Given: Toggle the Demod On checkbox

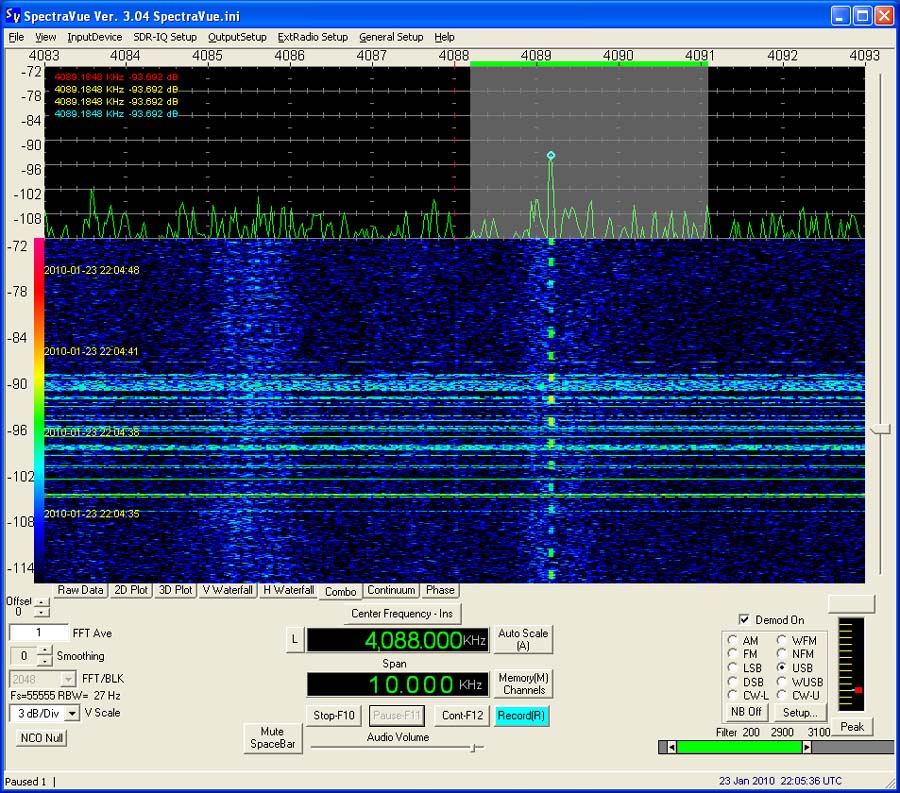Looking at the screenshot, I should [x=744, y=620].
